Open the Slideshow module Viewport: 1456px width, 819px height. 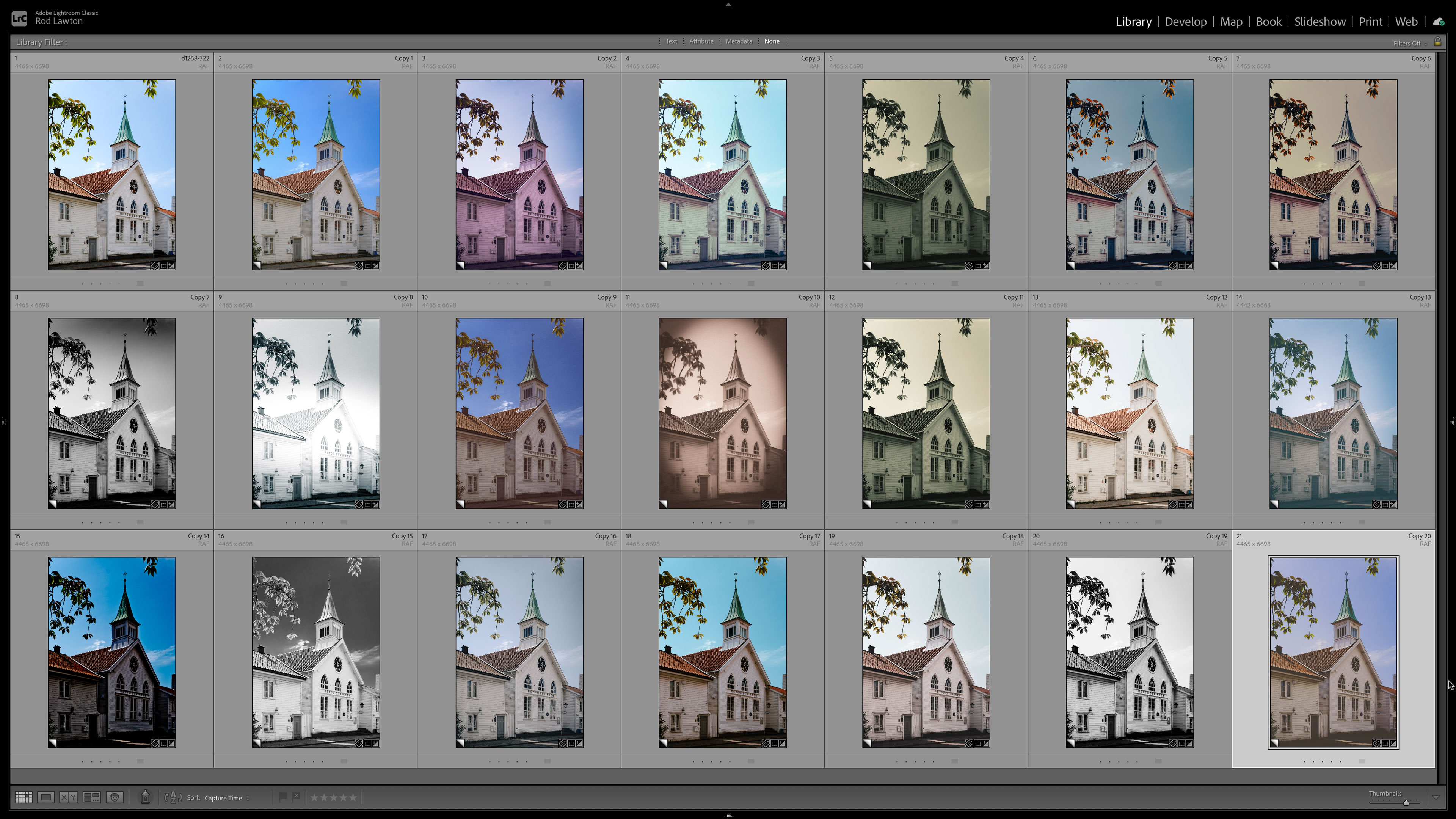[1320, 22]
